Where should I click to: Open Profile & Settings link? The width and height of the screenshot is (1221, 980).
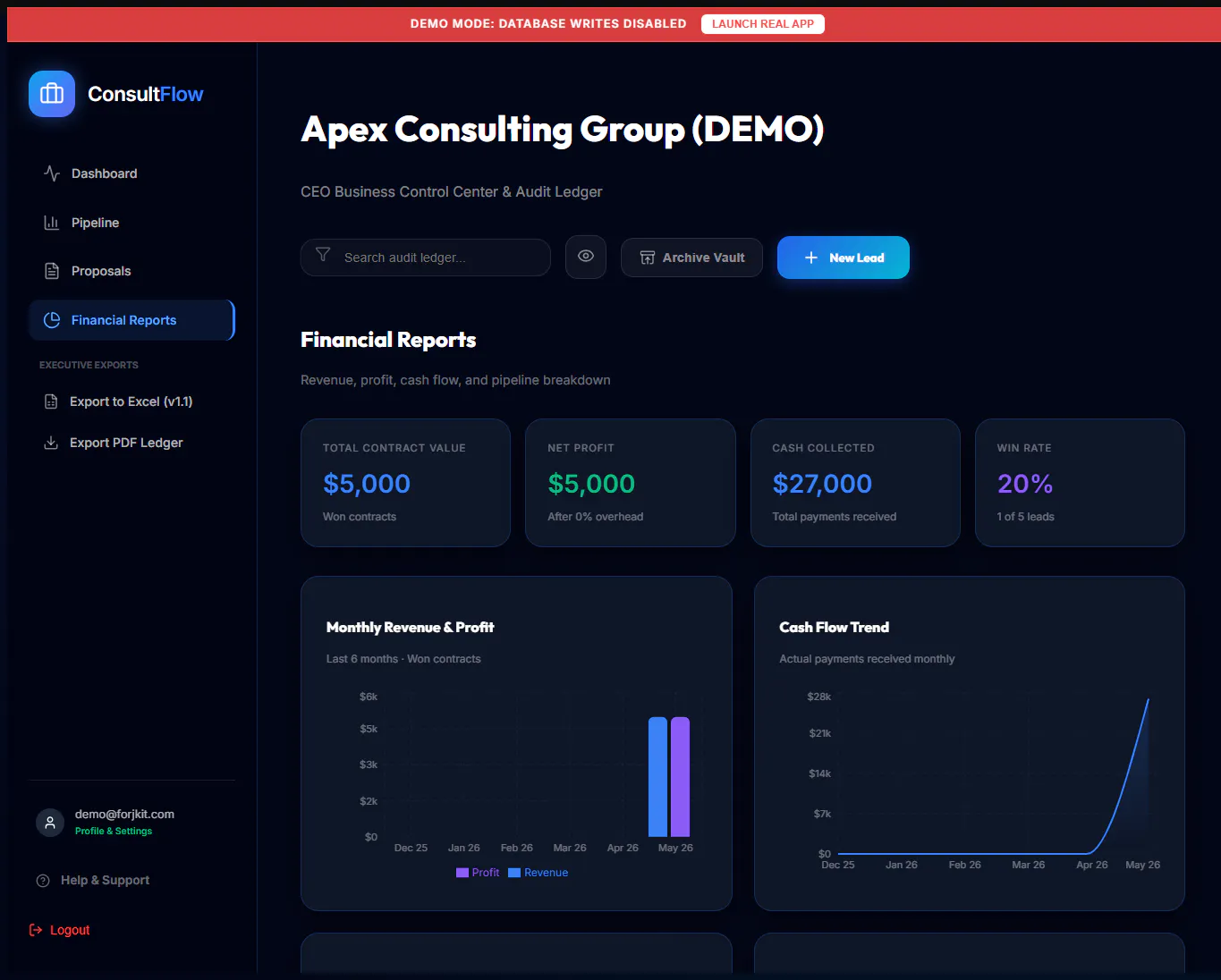coord(114,832)
